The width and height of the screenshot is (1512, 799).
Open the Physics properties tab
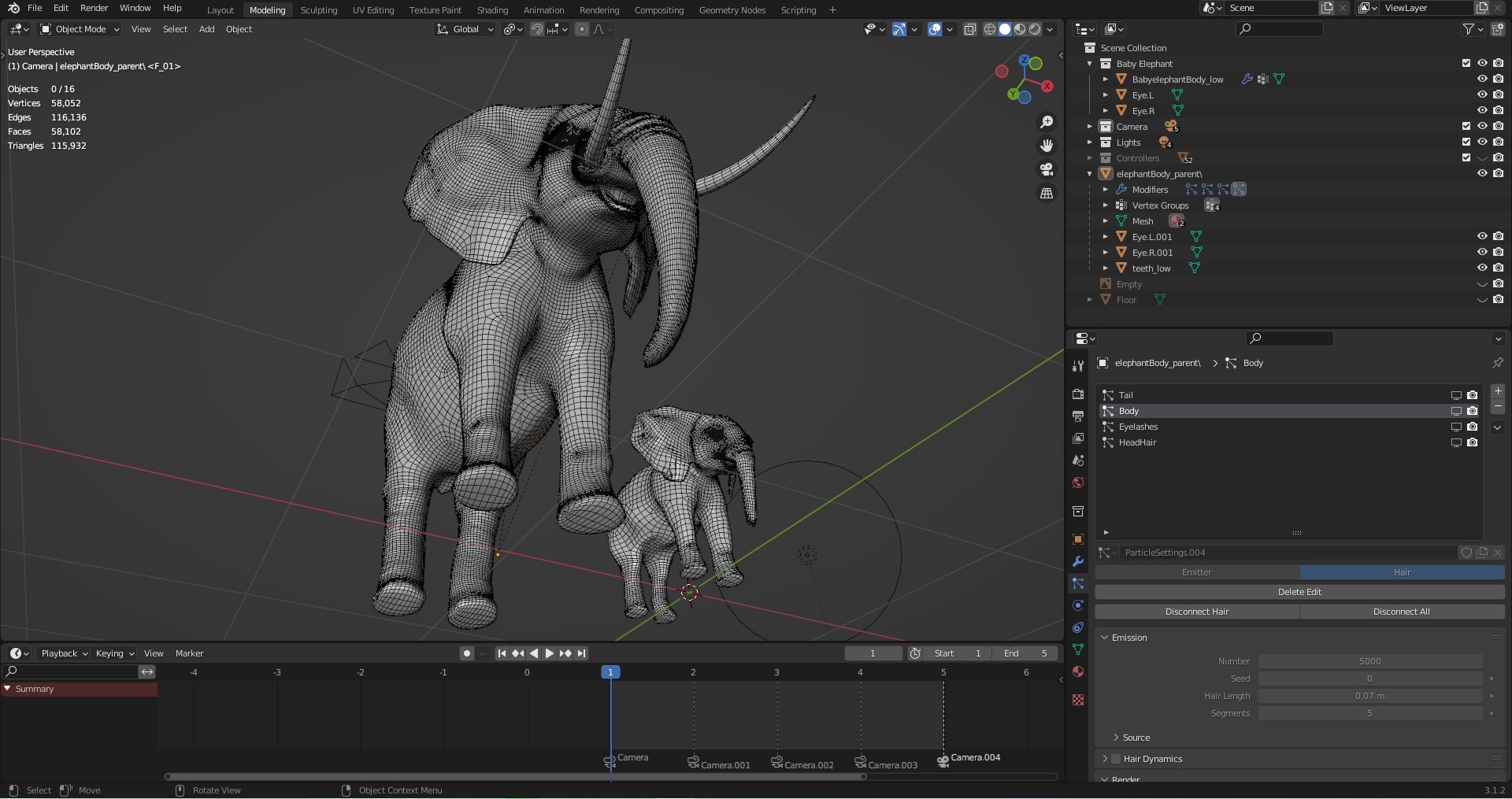(x=1078, y=605)
